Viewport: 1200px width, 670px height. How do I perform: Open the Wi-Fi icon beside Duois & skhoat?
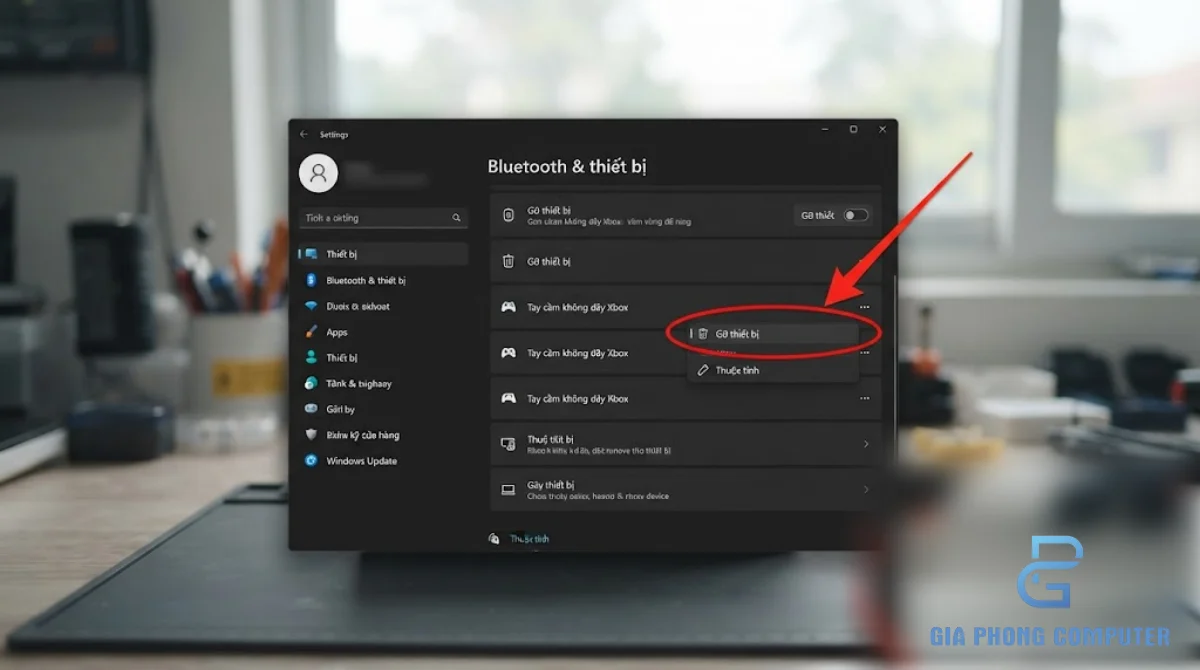(x=311, y=306)
